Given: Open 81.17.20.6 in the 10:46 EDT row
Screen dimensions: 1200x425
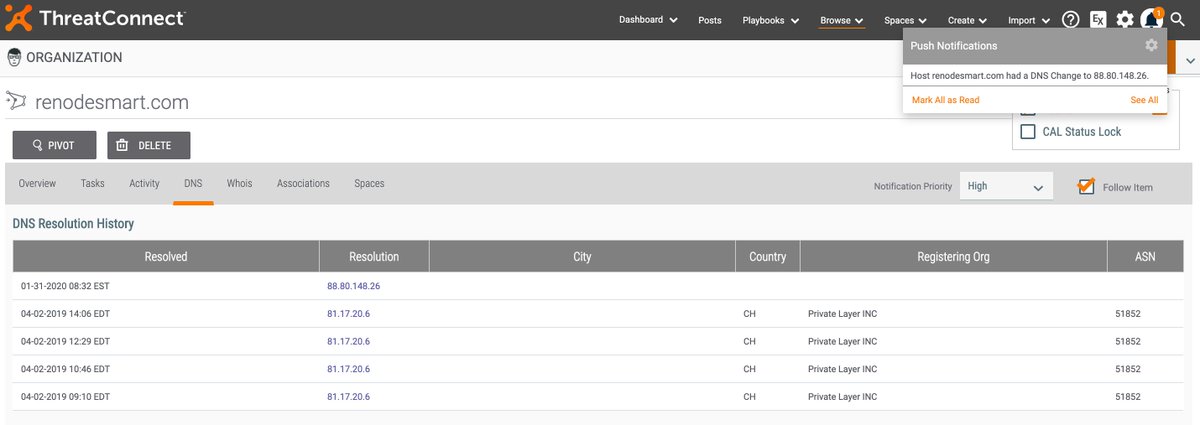Looking at the screenshot, I should 348,370.
